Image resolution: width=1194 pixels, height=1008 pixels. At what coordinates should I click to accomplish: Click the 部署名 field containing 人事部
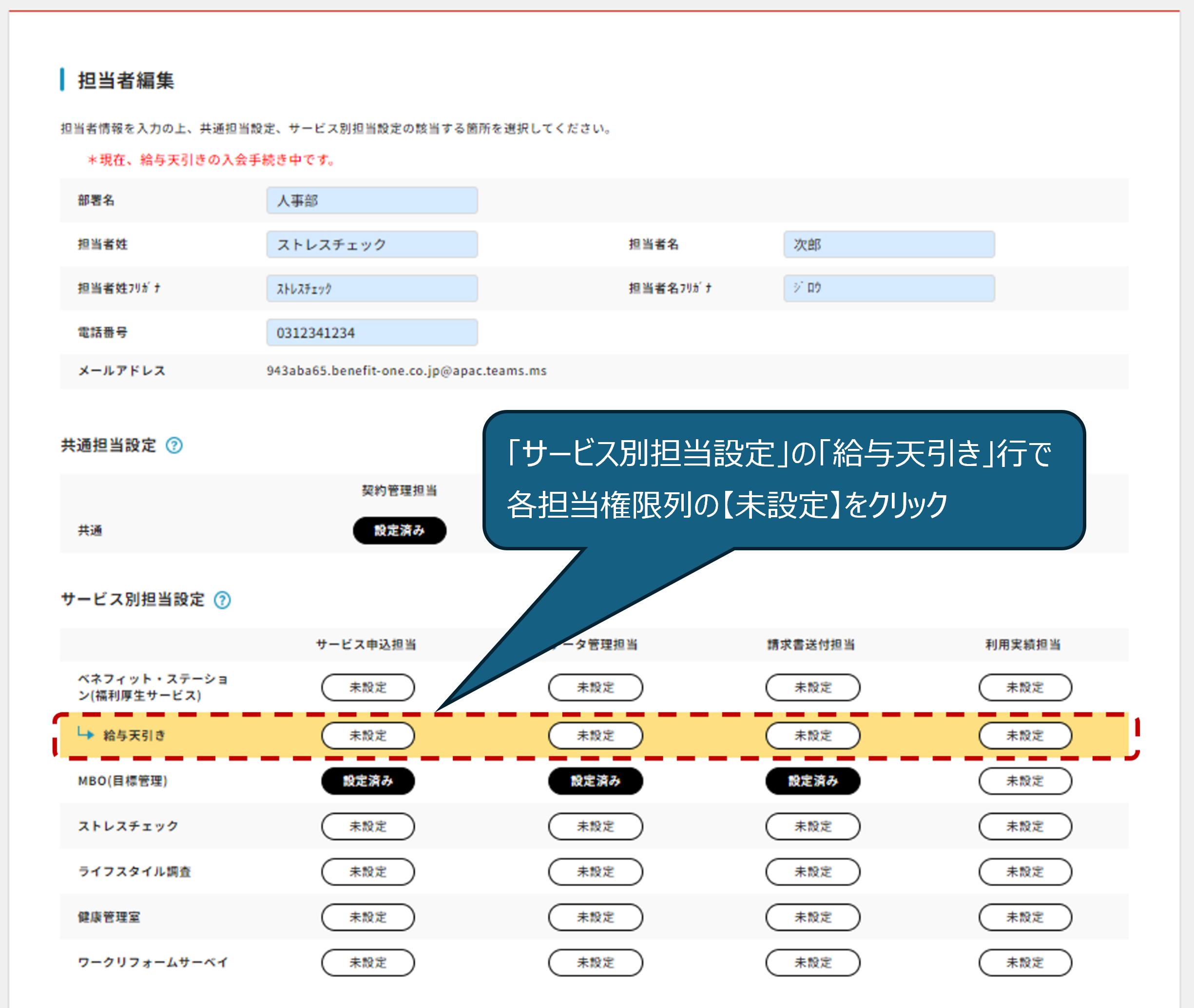(372, 200)
